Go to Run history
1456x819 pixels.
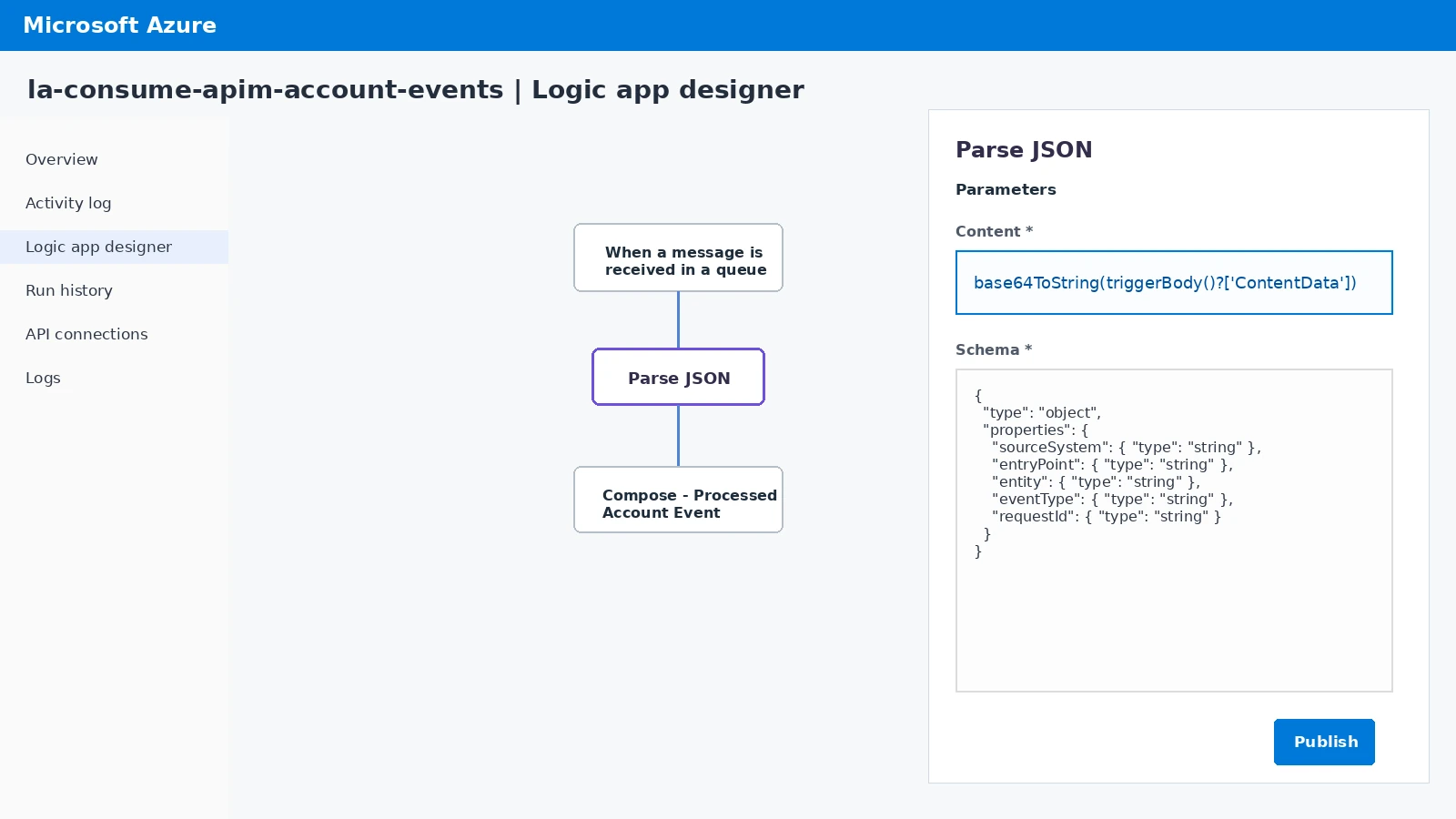[114, 290]
